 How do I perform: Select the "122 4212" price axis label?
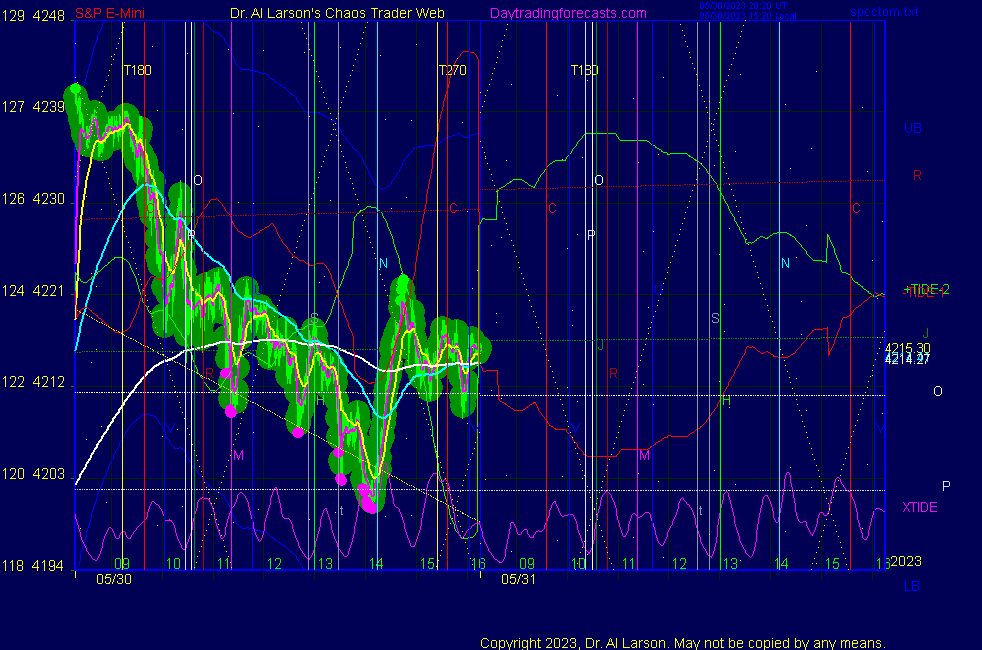[33, 382]
